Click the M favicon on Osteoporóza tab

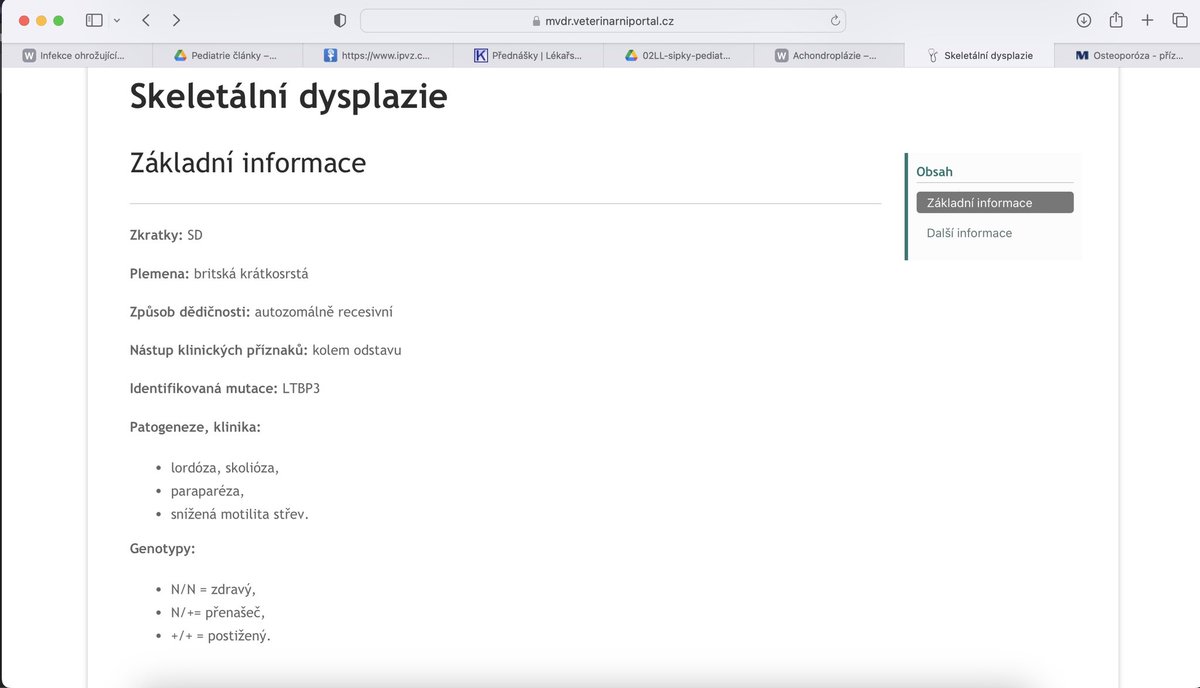click(1081, 56)
